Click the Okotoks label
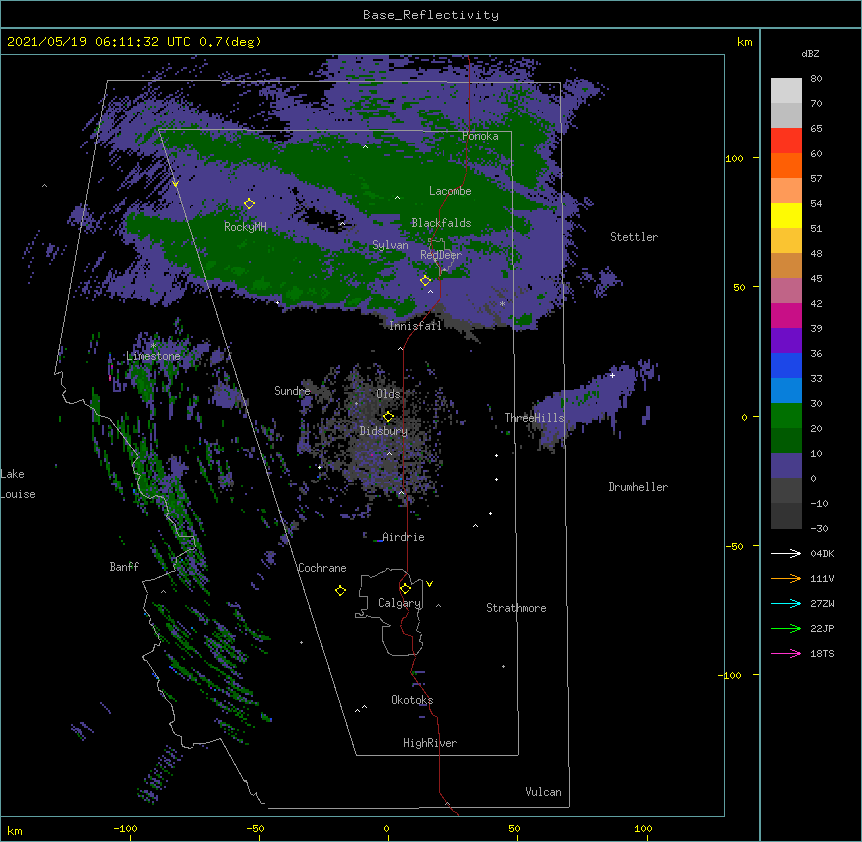Image resolution: width=862 pixels, height=842 pixels. (x=412, y=700)
